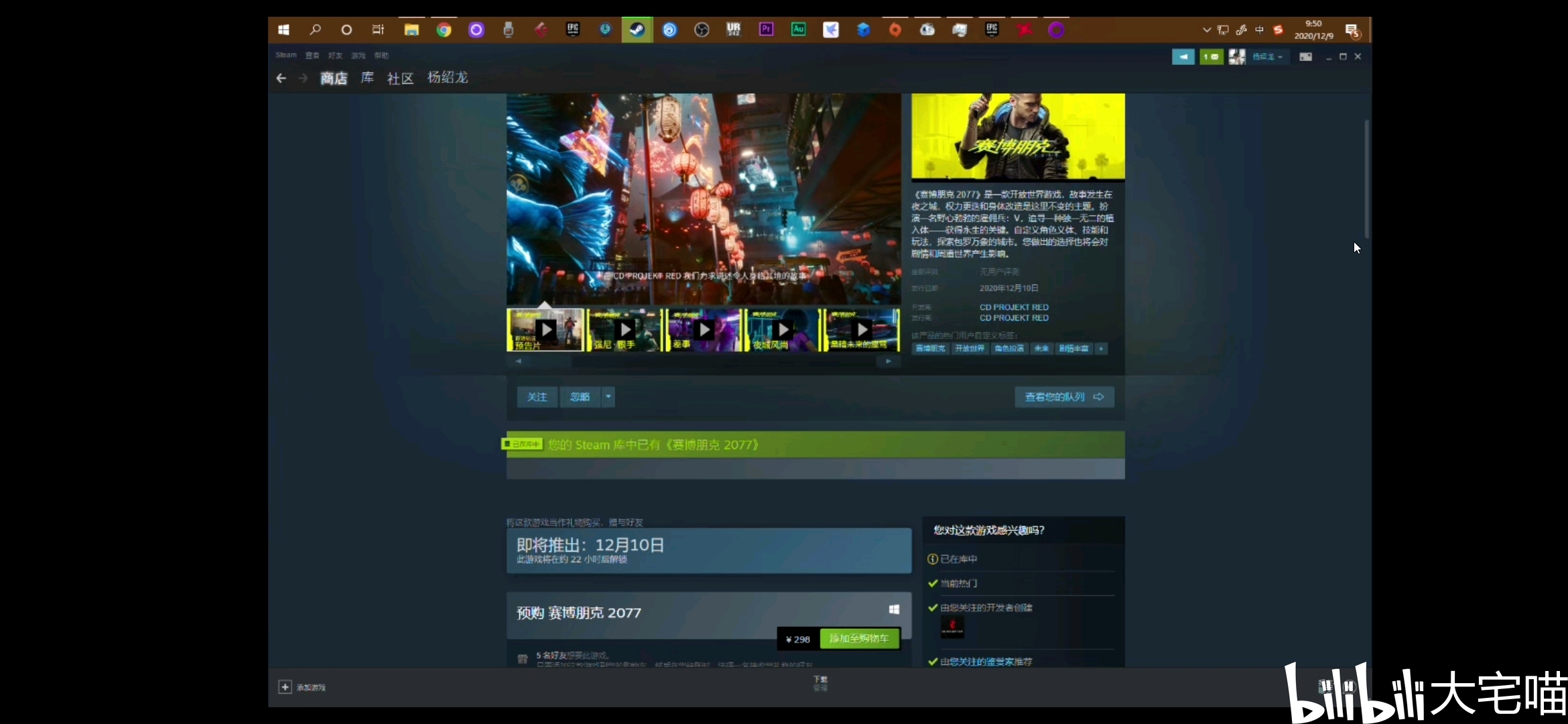Click the back navigation arrow in Steam
1568x724 pixels.
pyautogui.click(x=281, y=78)
